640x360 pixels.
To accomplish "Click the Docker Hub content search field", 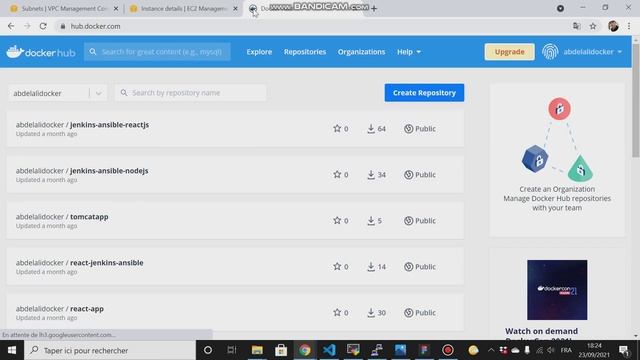I will coord(157,52).
